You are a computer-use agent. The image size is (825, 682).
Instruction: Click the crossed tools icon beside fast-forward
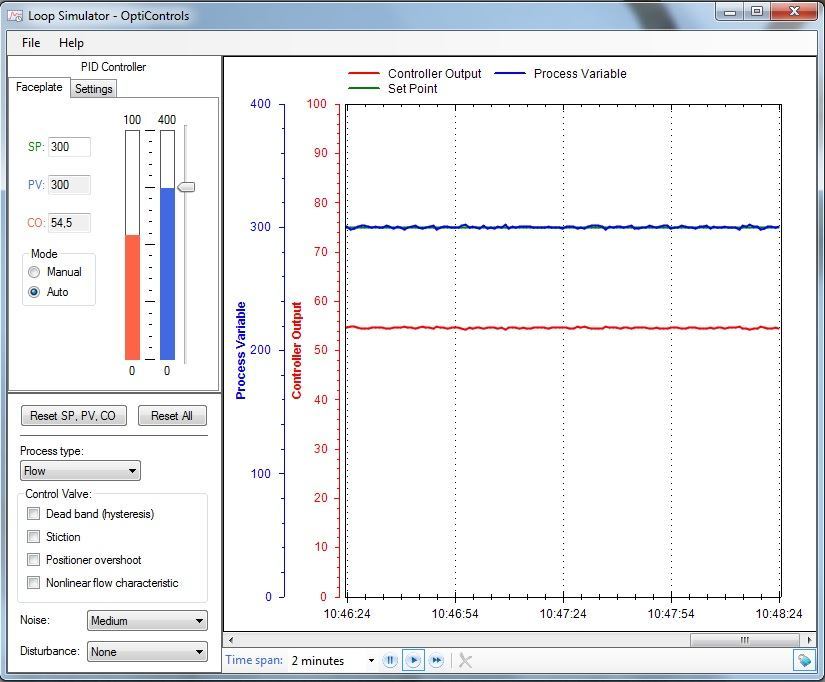click(x=465, y=660)
